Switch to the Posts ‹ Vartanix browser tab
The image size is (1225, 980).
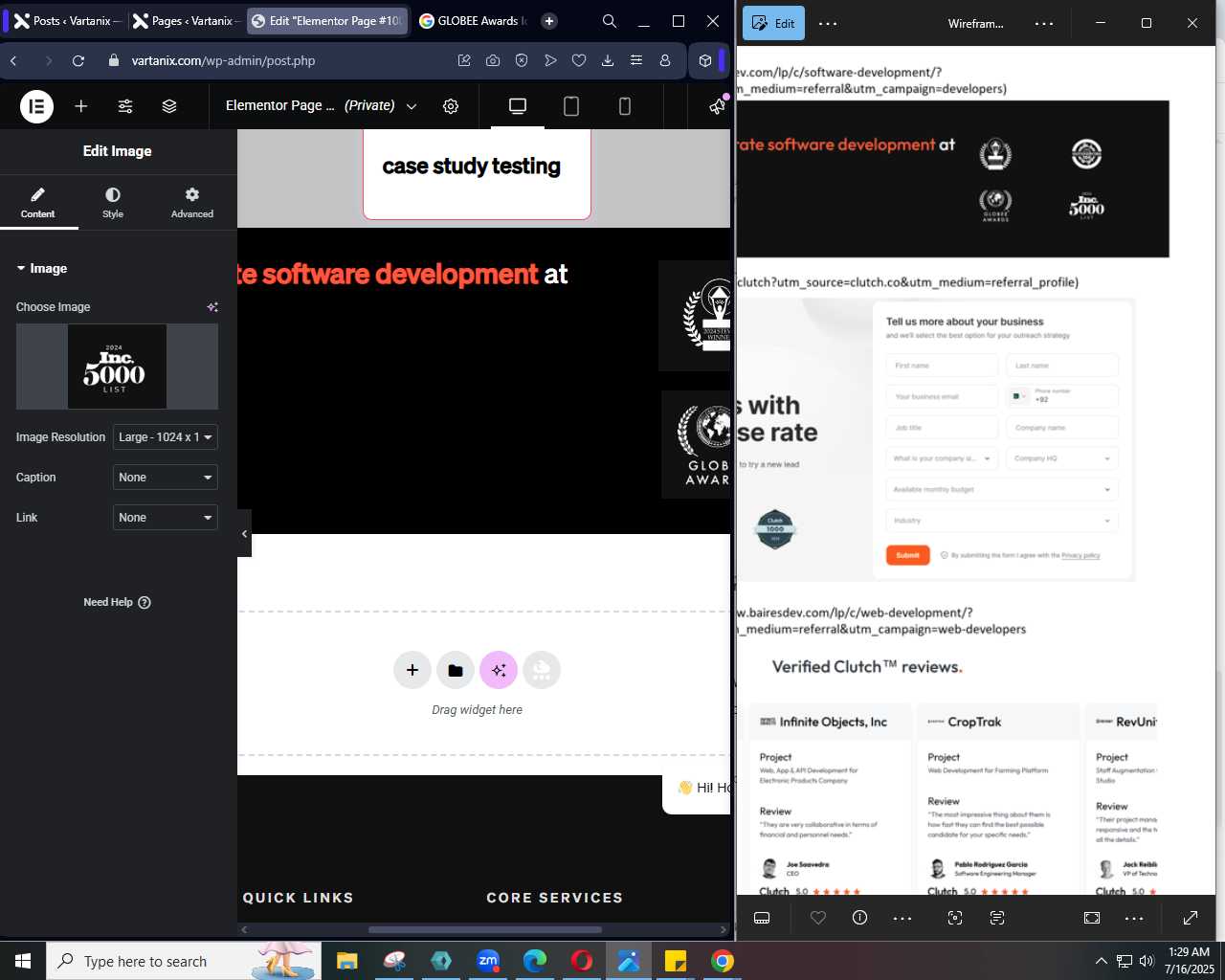(67, 20)
